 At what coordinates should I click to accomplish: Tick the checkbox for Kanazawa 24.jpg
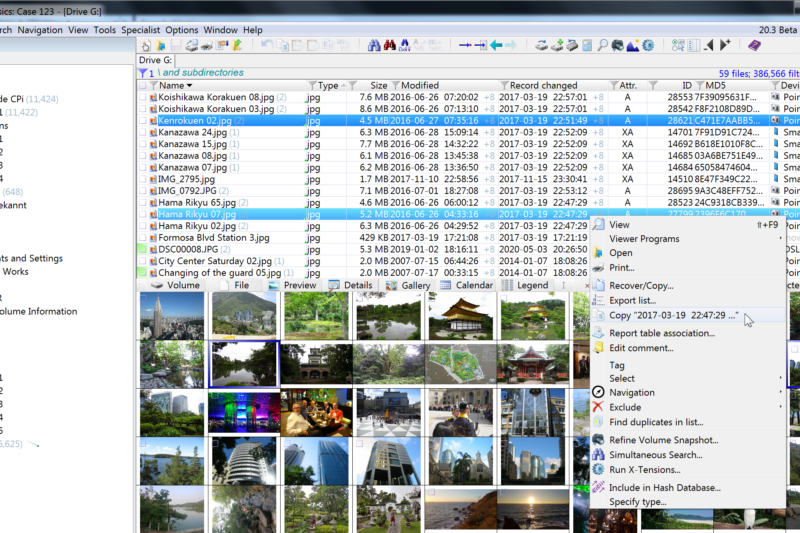click(143, 132)
